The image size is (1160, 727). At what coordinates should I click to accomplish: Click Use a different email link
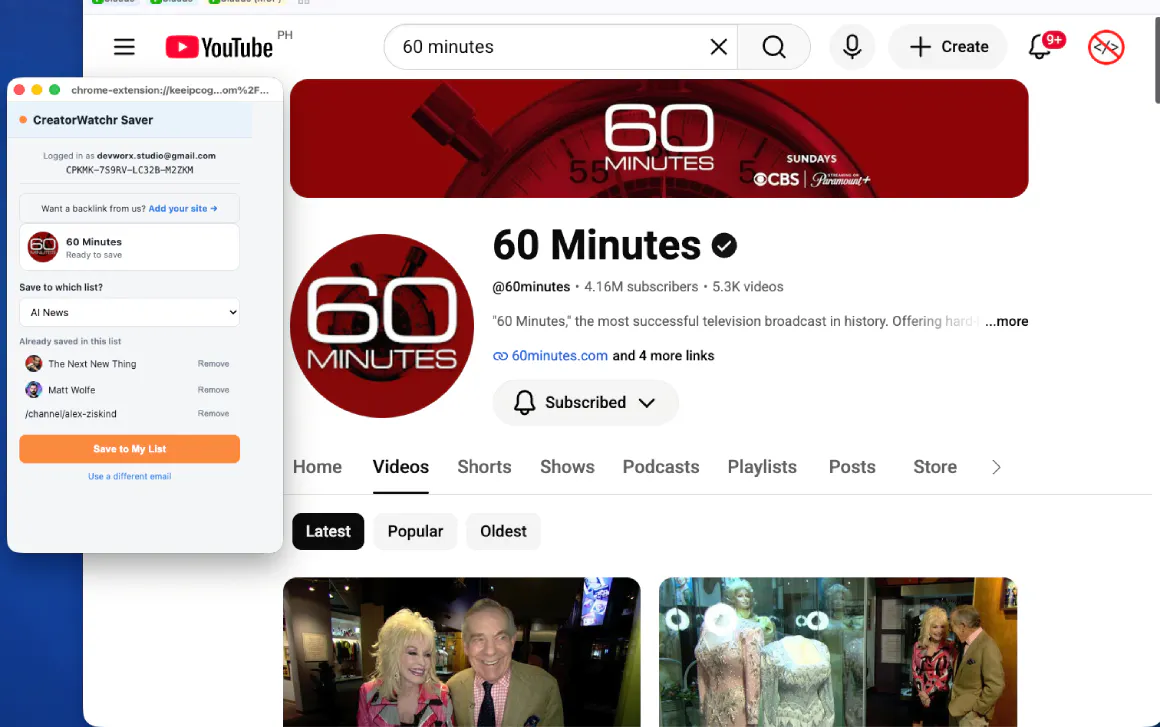coord(129,476)
